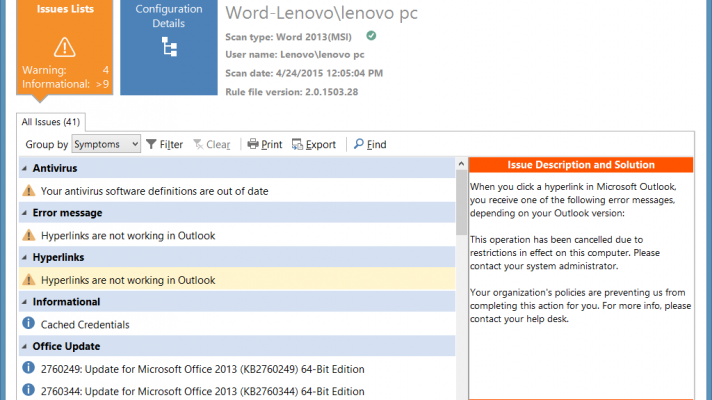Click the Configuration Details tree icon
Screen dimensions: 712x400
point(168,46)
